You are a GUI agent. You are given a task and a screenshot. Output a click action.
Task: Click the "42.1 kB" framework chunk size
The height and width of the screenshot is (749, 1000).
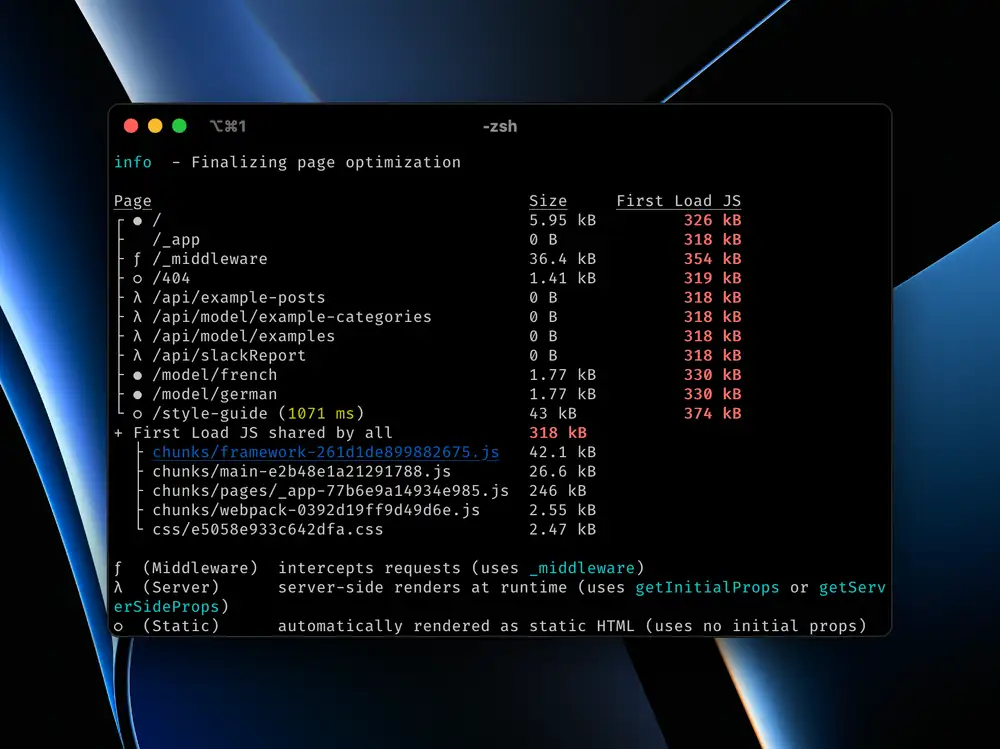[x=562, y=452]
